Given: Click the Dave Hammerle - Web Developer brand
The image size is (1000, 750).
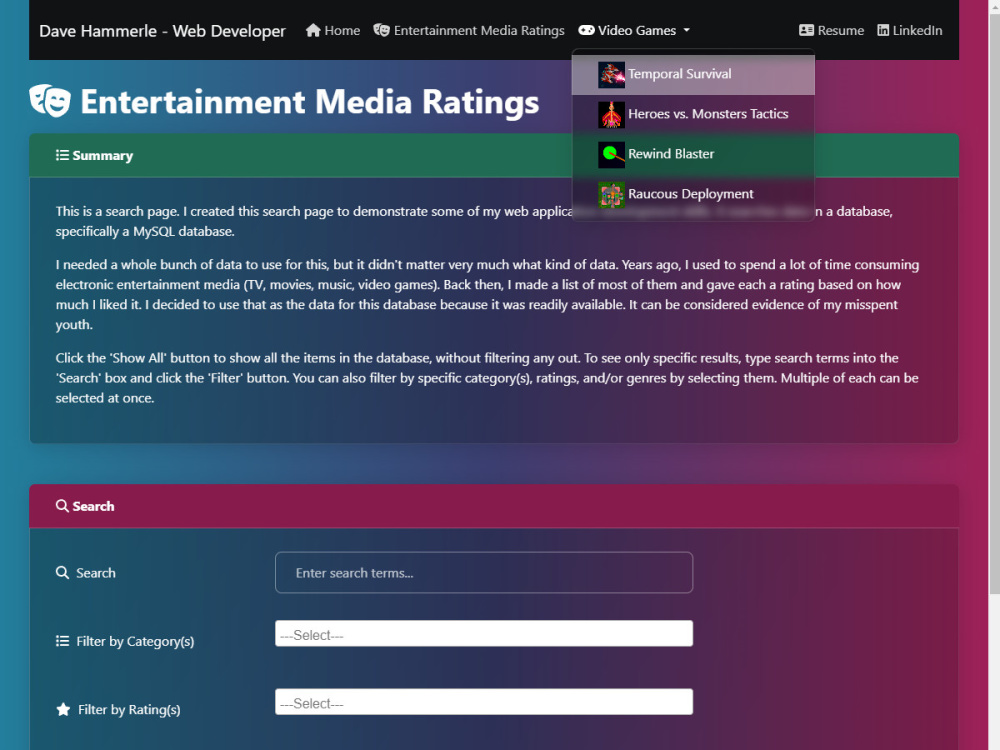Looking at the screenshot, I should pos(162,31).
